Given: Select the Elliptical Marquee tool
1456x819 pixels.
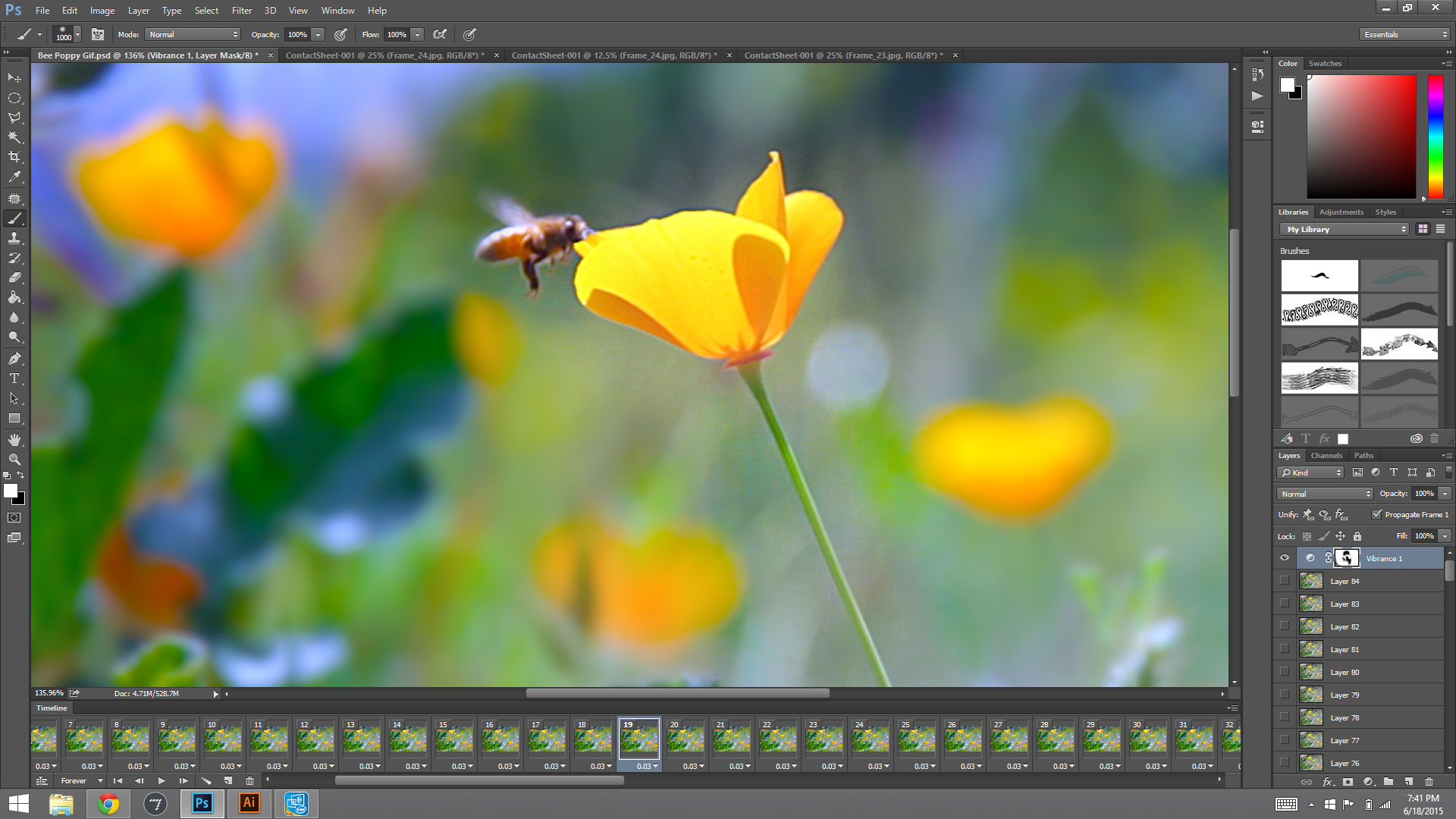Looking at the screenshot, I should 14,98.
